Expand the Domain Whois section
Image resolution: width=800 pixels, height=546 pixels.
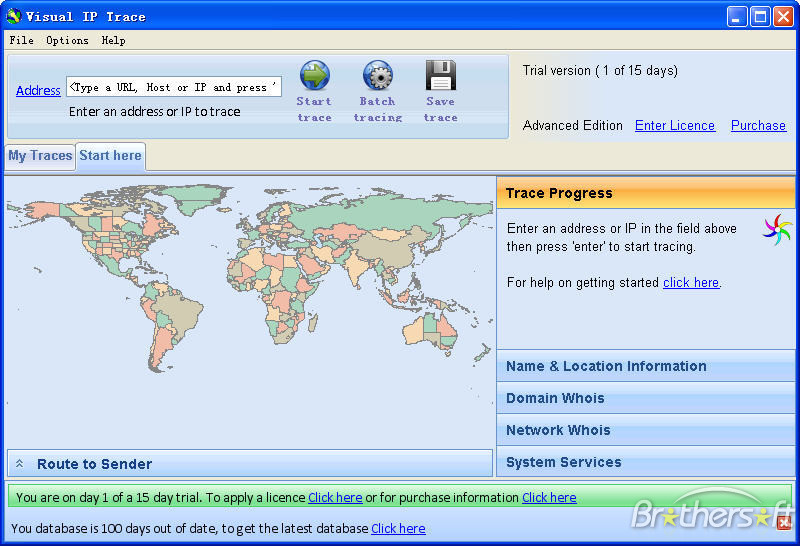pos(645,398)
